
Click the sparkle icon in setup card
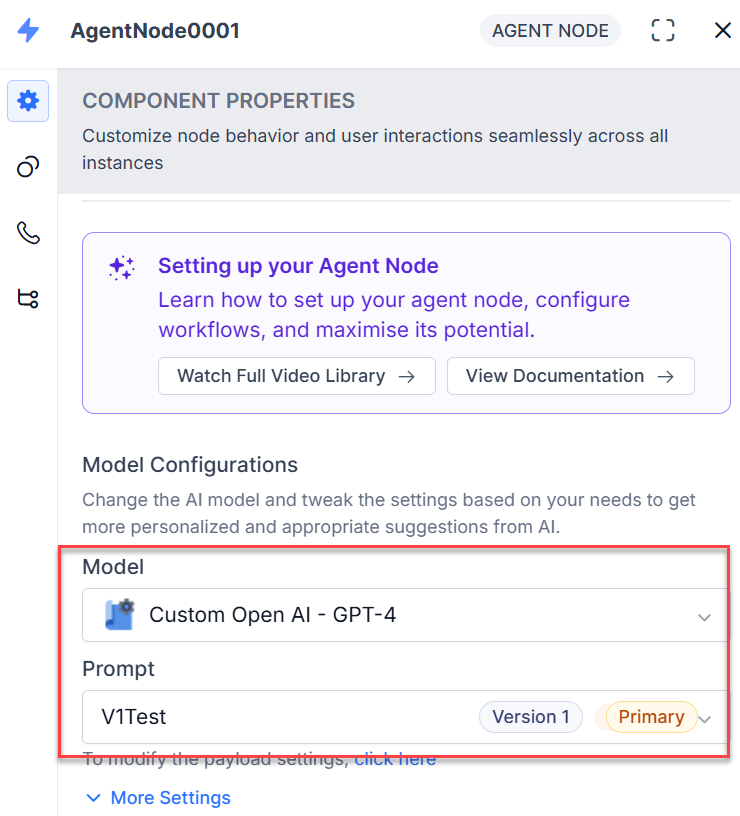tap(122, 267)
